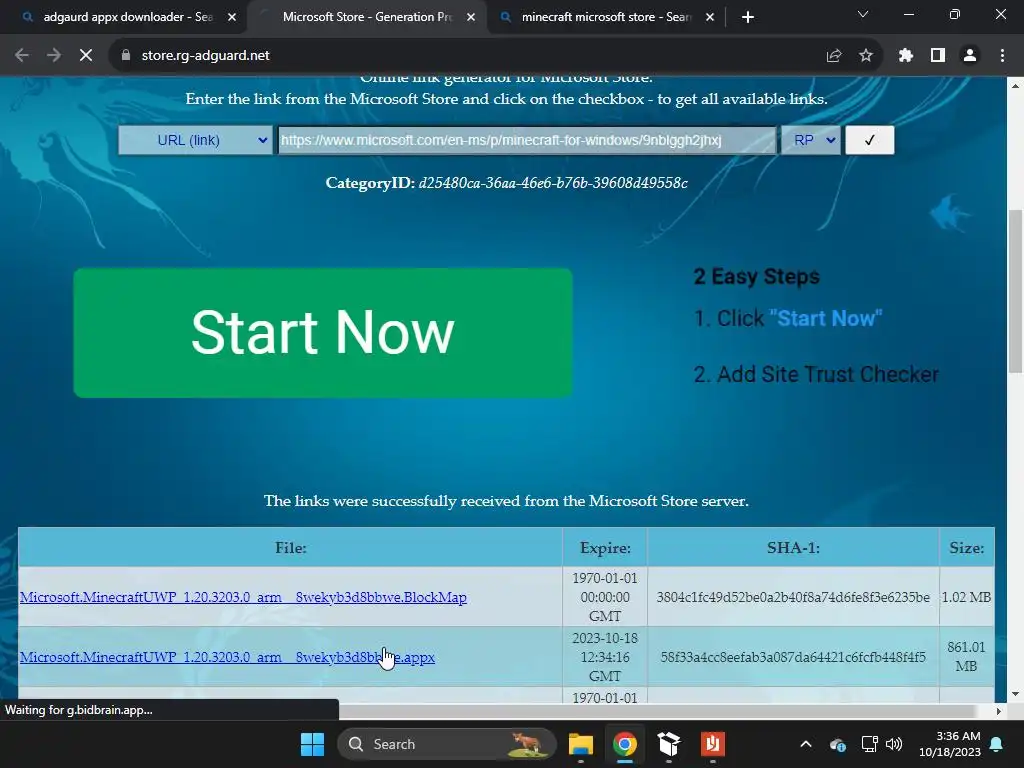Click the Expire: column header
This screenshot has height=768, width=1024.
(605, 547)
